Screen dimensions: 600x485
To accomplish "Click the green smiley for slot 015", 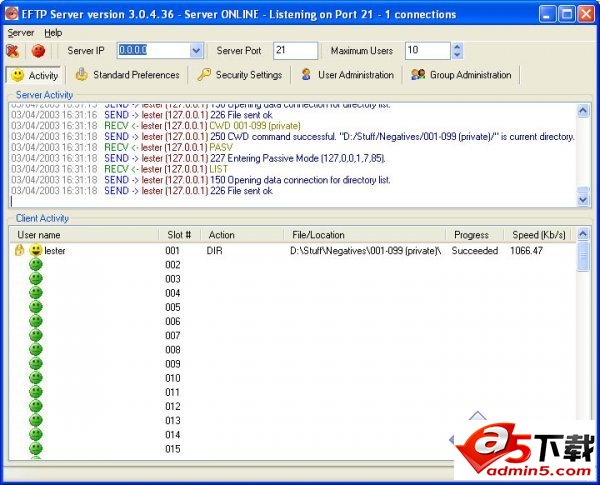I will [36, 449].
